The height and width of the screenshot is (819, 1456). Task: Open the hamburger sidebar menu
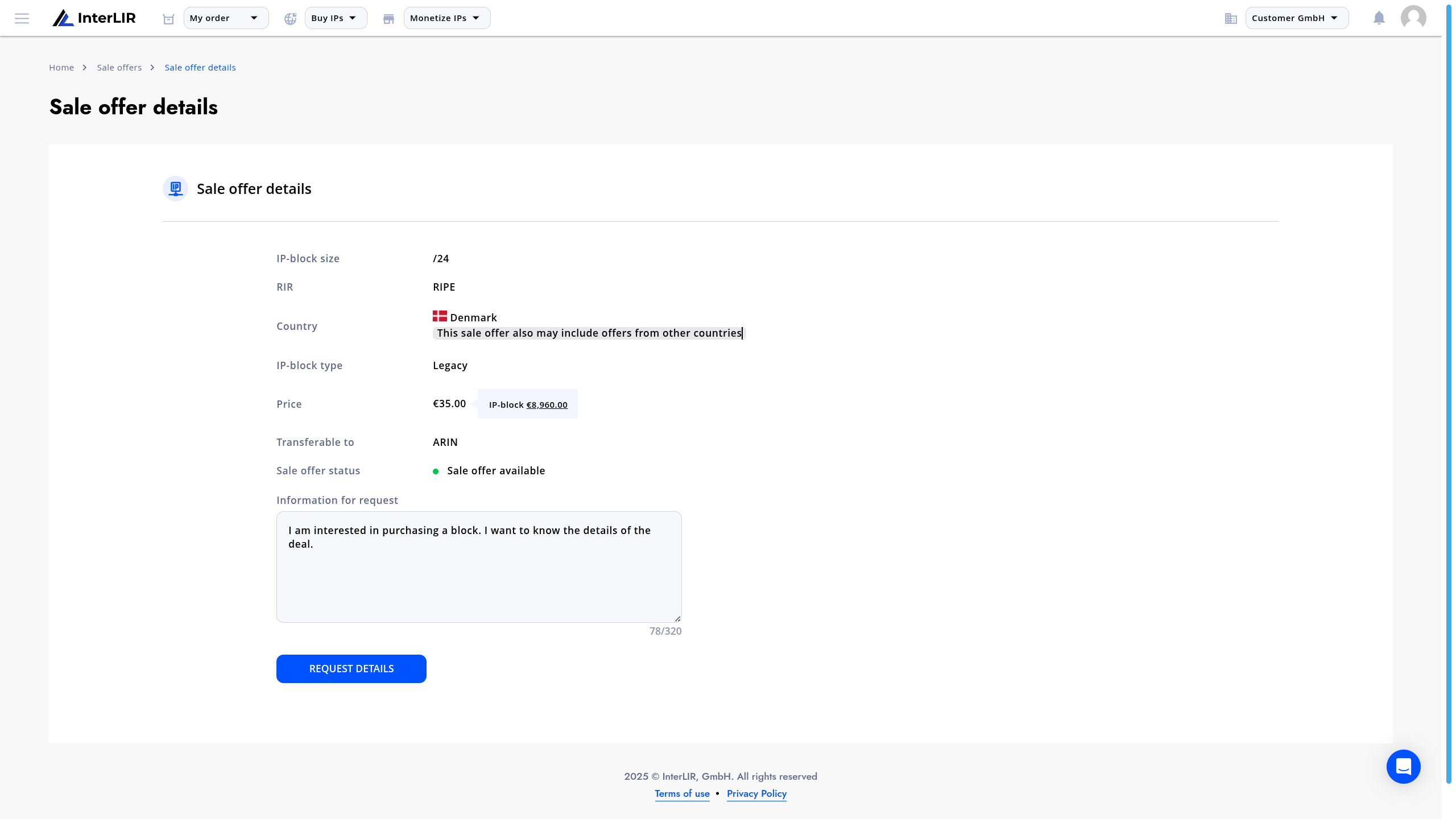(x=22, y=18)
